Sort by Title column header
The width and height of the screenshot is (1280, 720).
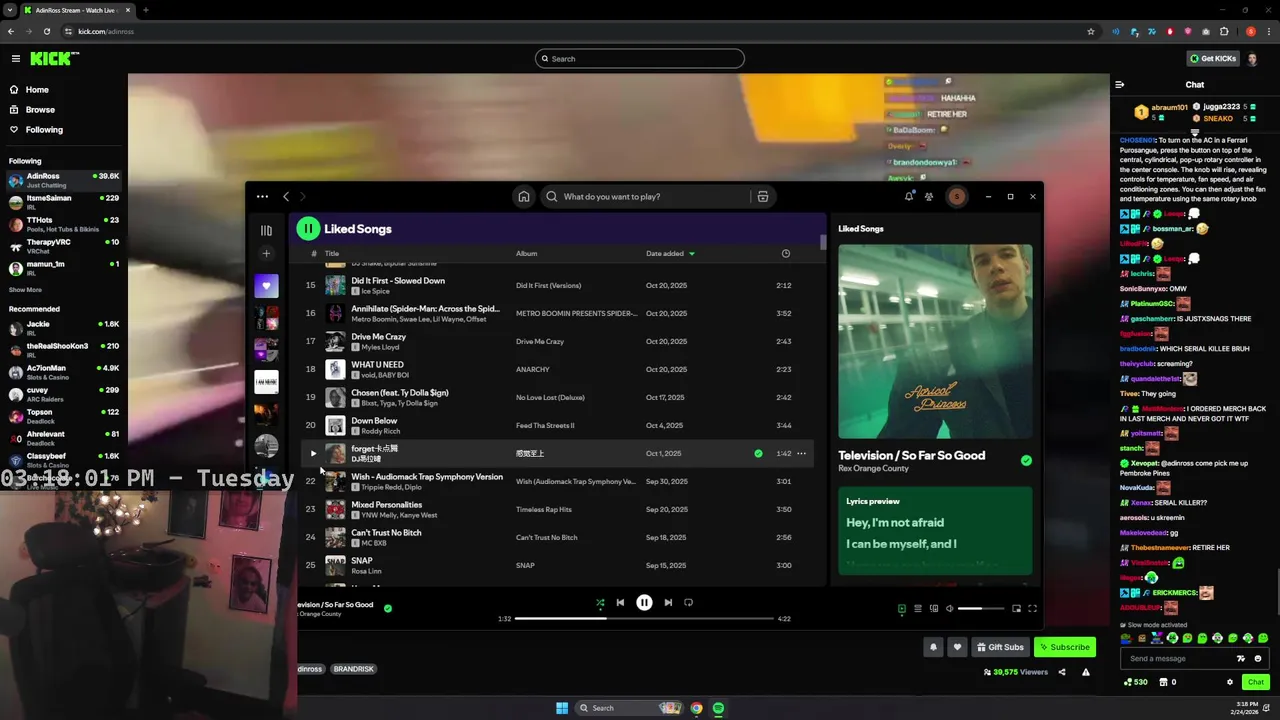331,254
